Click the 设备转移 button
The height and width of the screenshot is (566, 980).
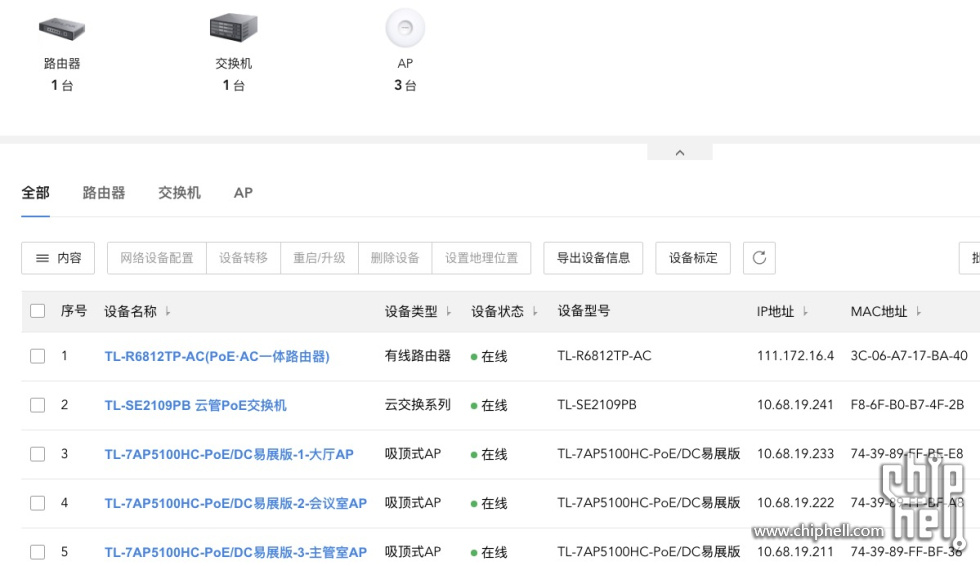coord(243,258)
